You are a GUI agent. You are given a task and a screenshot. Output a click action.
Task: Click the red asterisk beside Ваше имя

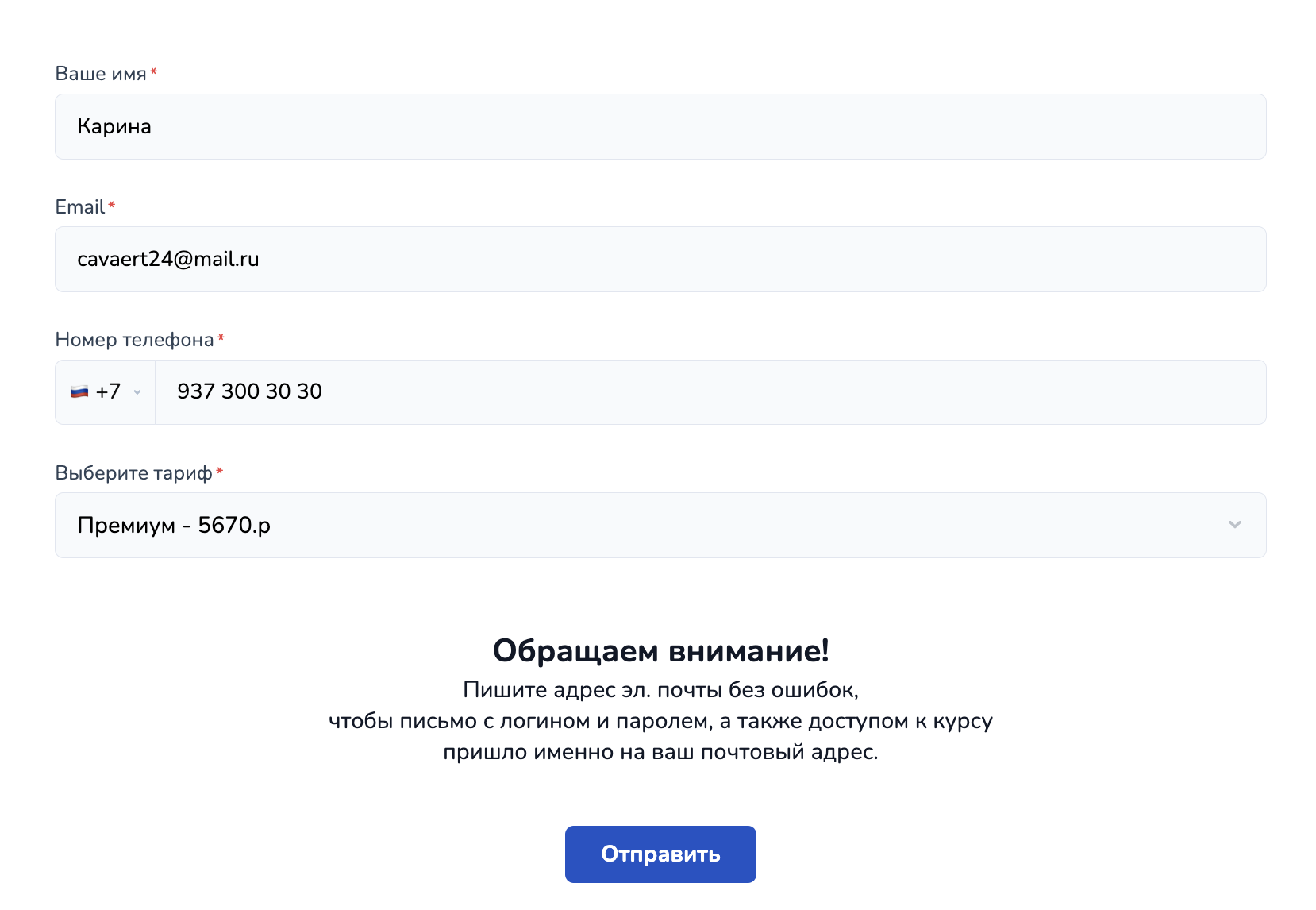pos(154,71)
